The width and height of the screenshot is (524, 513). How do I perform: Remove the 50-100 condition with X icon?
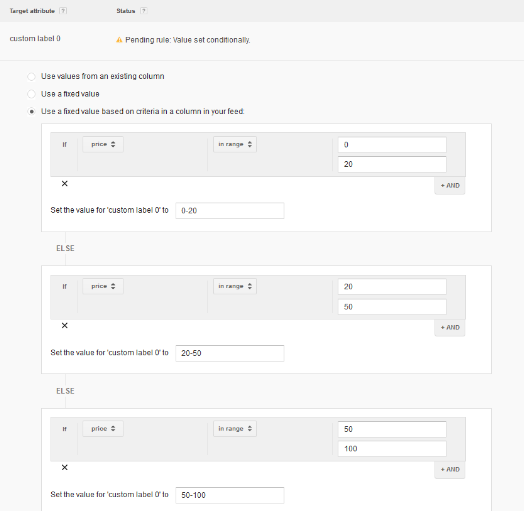pyautogui.click(x=64, y=467)
